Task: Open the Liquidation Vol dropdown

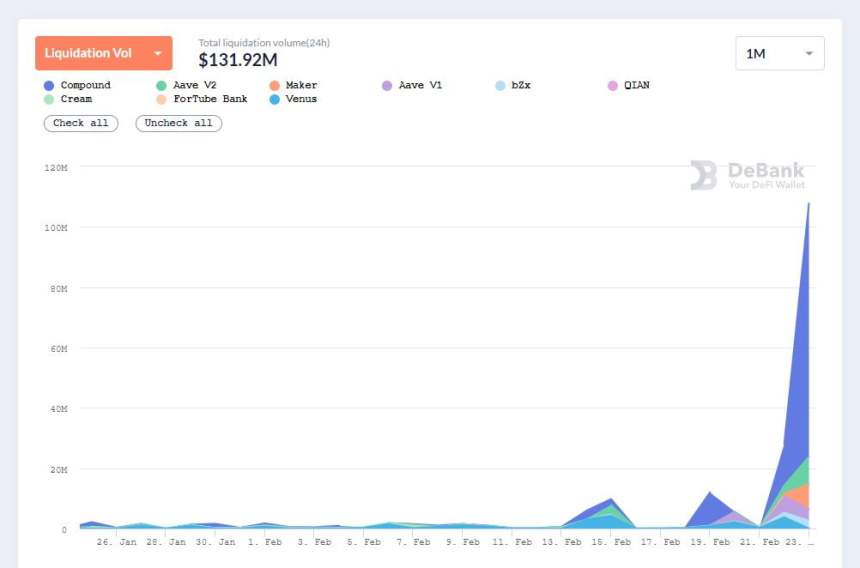Action: point(104,53)
